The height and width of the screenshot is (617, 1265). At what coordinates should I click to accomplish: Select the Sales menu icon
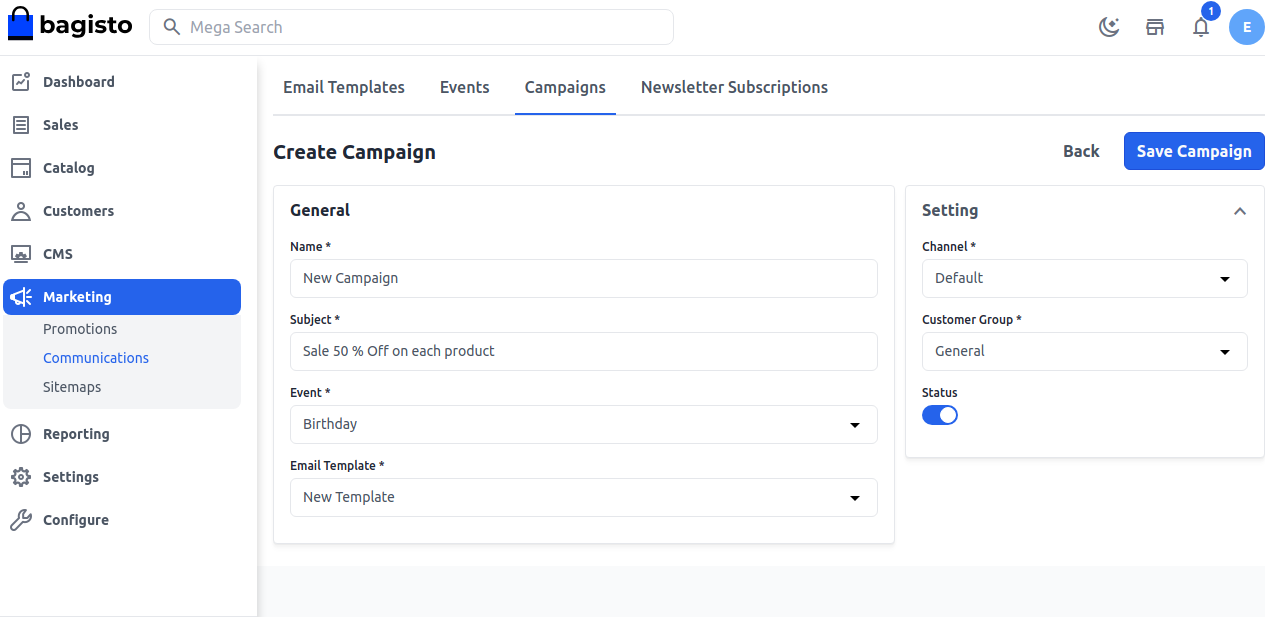point(20,124)
